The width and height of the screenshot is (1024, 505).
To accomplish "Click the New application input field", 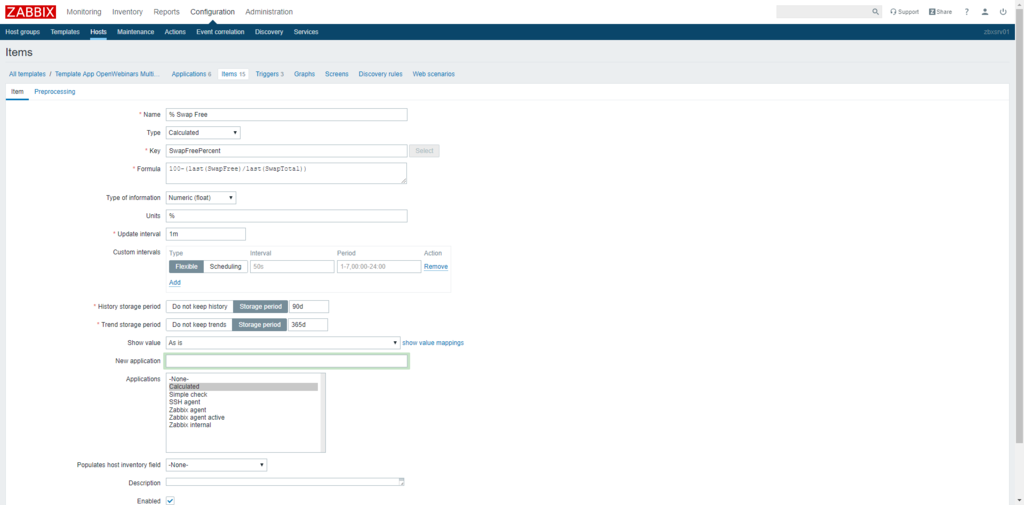I will pyautogui.click(x=287, y=361).
